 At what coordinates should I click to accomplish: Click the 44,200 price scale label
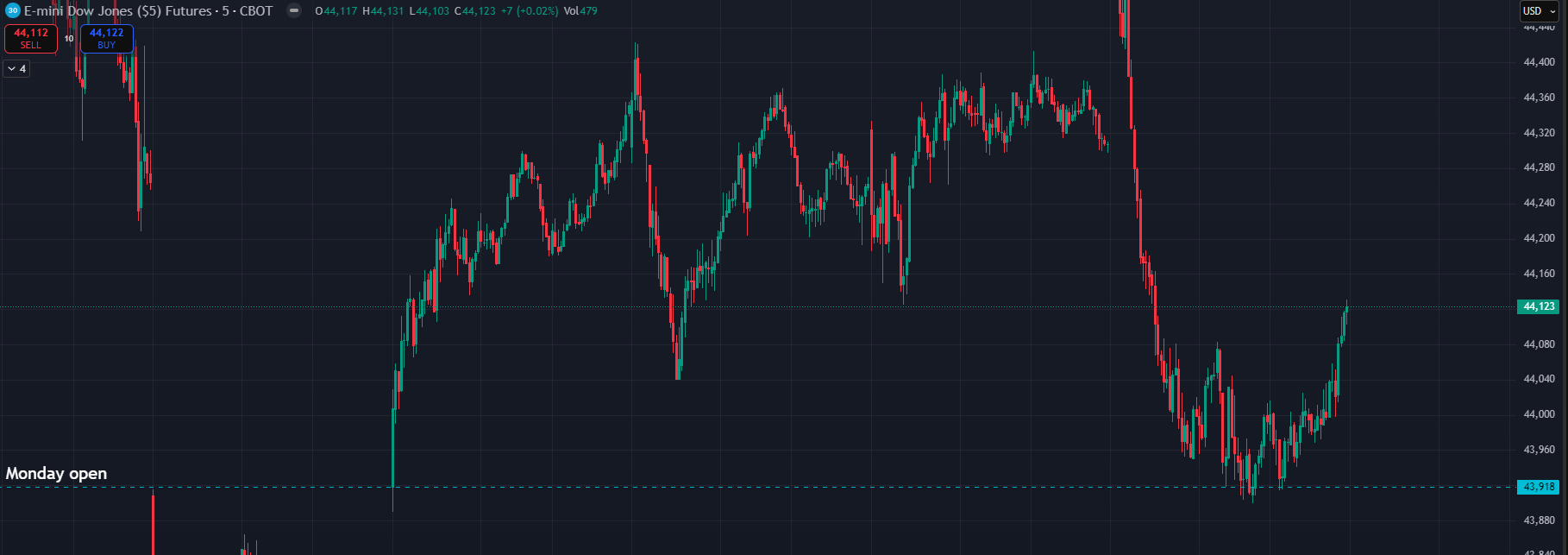point(1540,238)
